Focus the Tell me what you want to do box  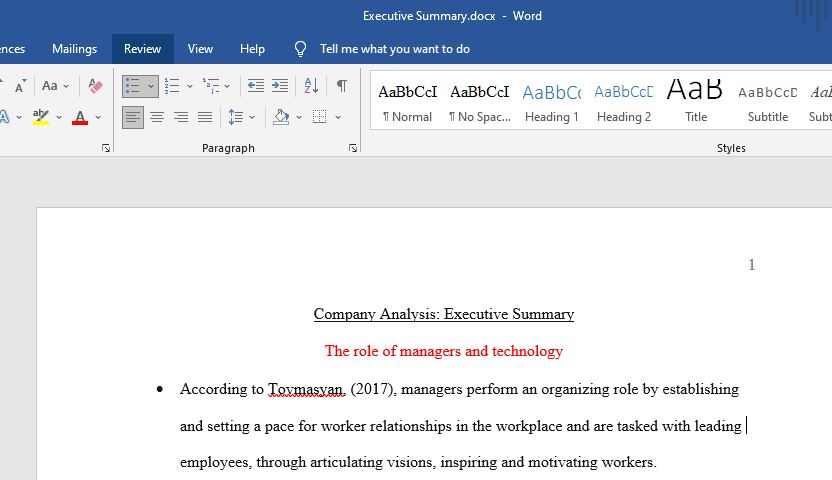(394, 49)
